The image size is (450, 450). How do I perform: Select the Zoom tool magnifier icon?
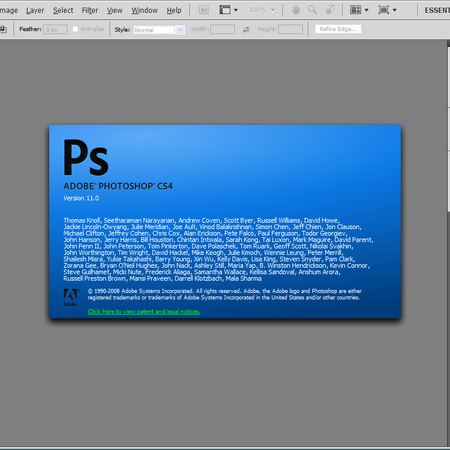pyautogui.click(x=312, y=10)
